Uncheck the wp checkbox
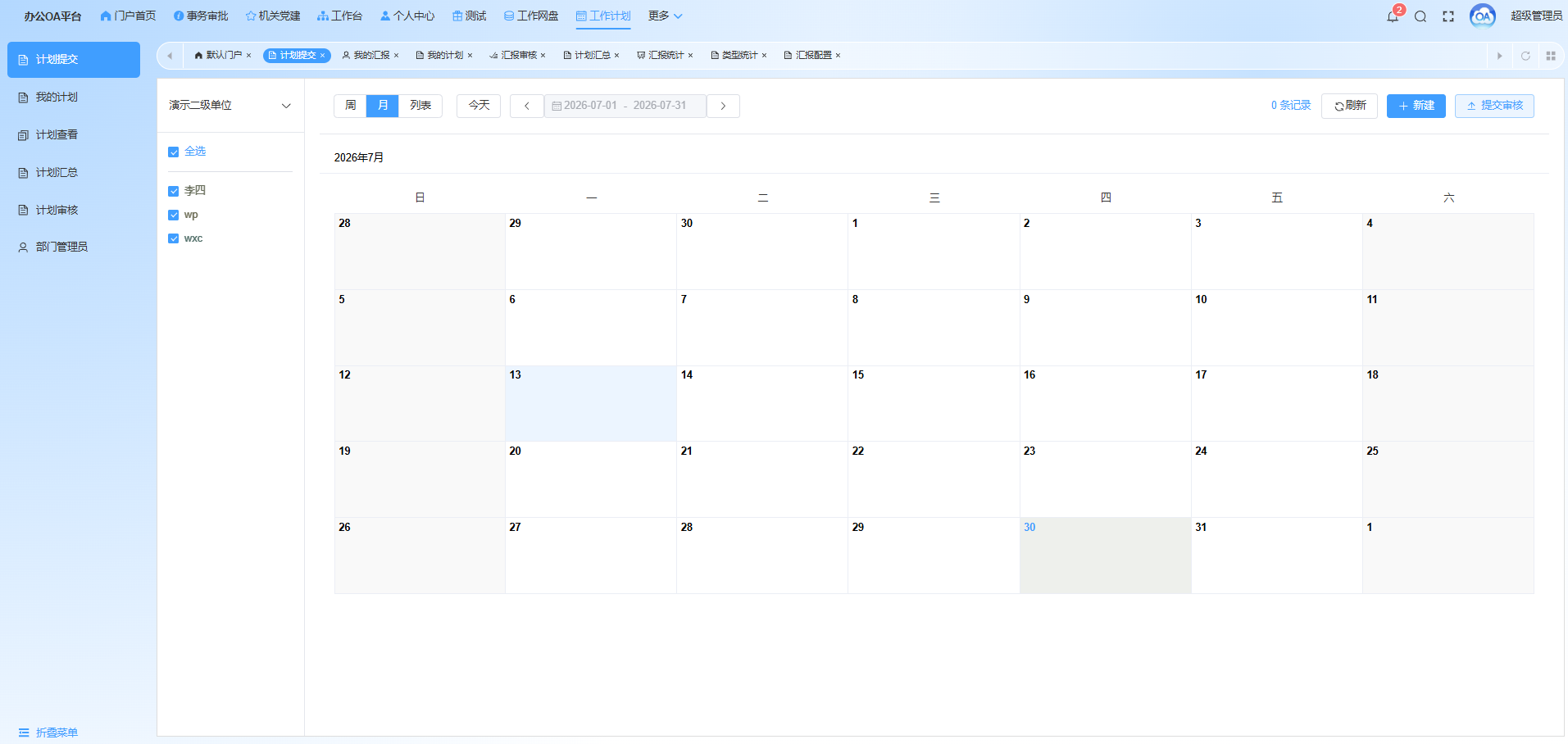The height and width of the screenshot is (744, 1568). coord(173,215)
